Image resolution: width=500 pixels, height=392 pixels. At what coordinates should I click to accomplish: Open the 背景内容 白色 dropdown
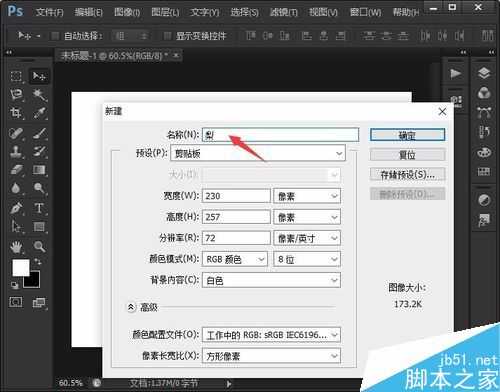271,280
